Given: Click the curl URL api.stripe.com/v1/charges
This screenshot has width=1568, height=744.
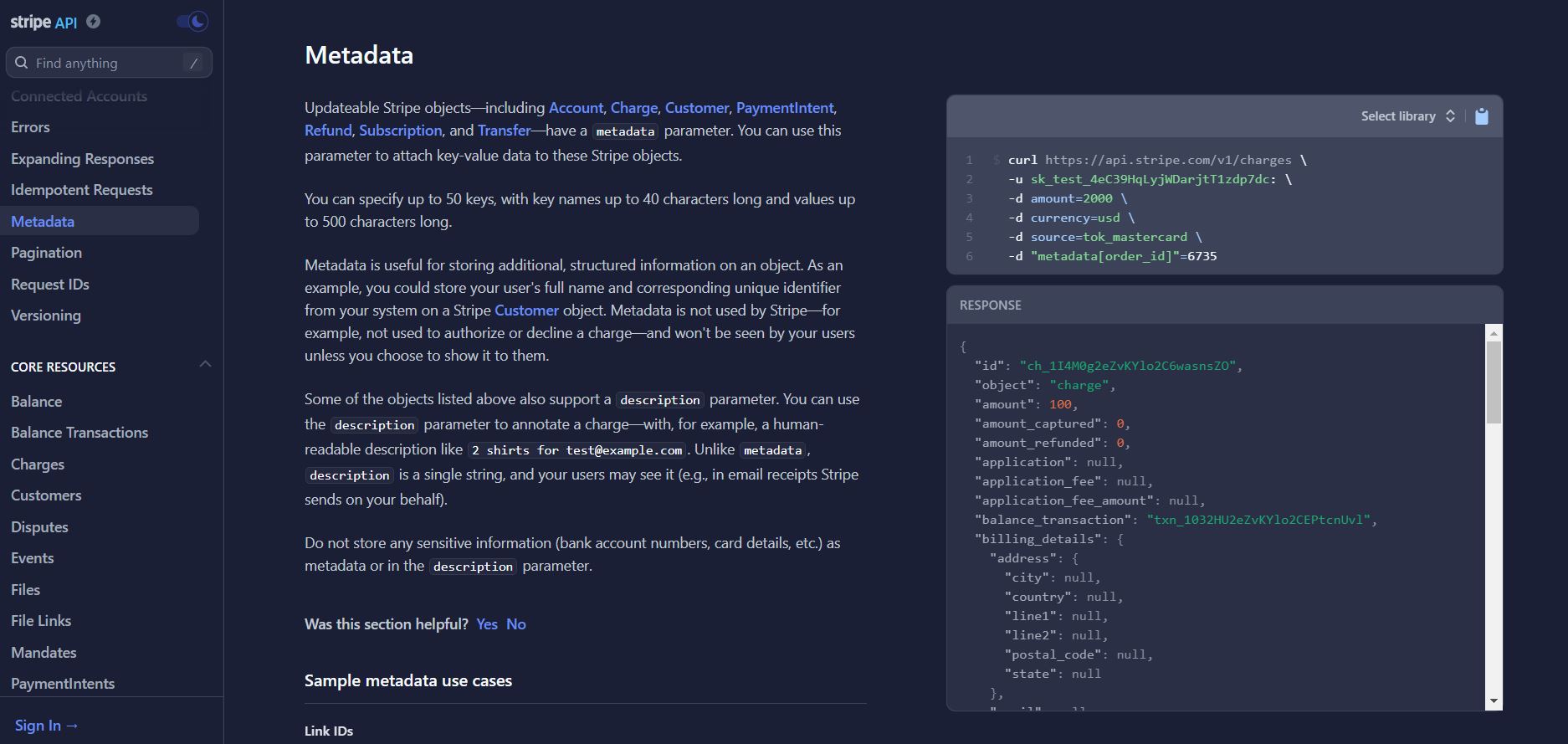Looking at the screenshot, I should click(1168, 160).
